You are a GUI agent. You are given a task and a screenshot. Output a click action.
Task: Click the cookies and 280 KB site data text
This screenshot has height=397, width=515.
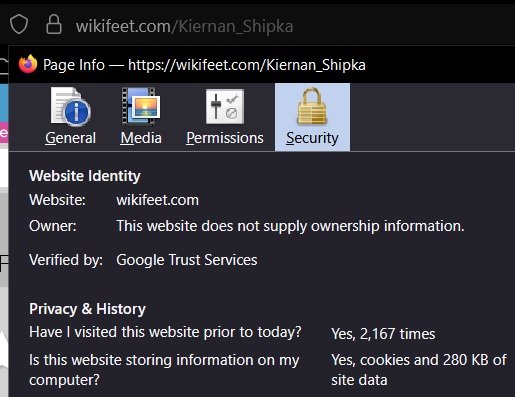coord(419,370)
